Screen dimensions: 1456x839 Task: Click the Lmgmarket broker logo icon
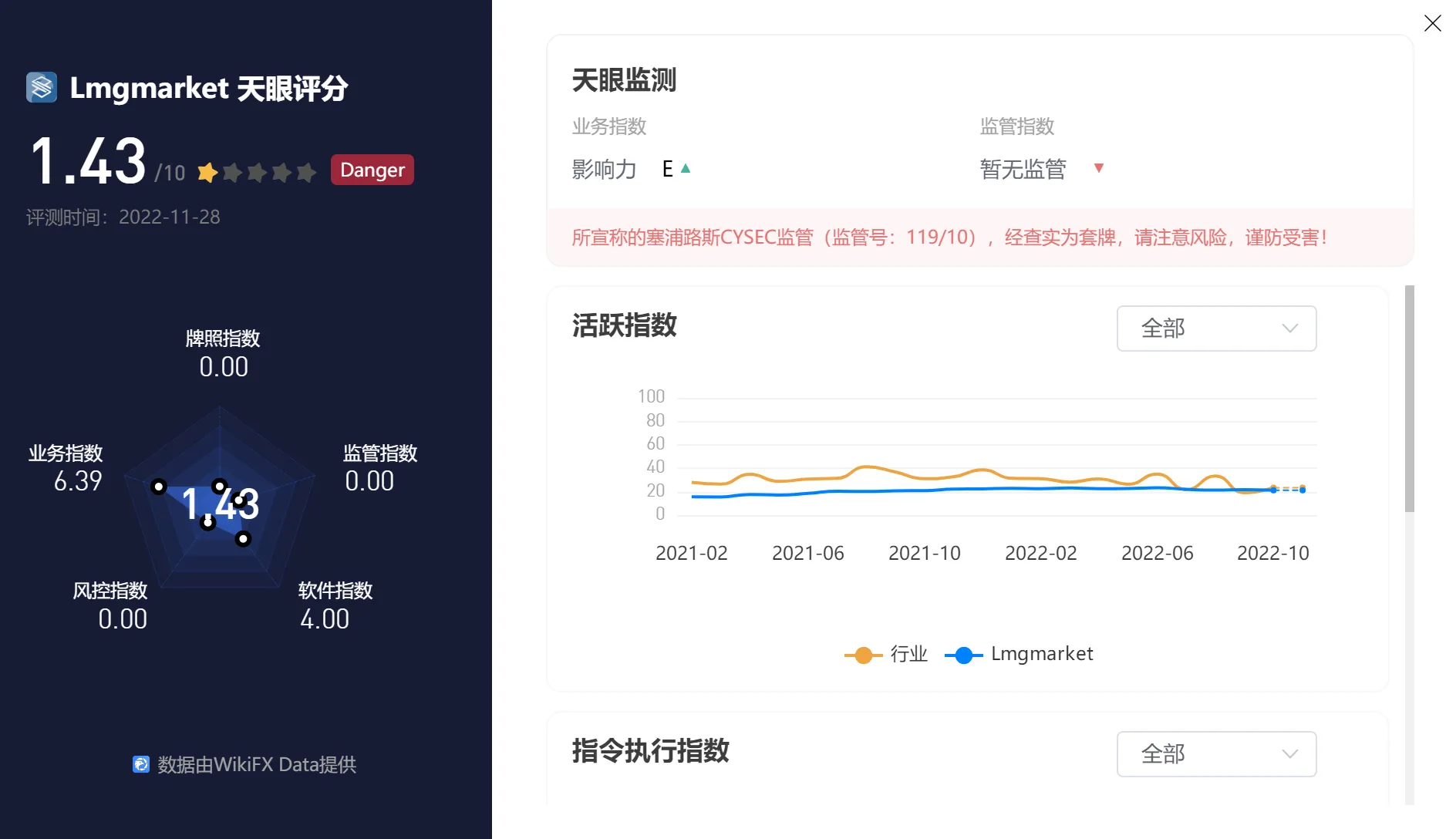42,87
